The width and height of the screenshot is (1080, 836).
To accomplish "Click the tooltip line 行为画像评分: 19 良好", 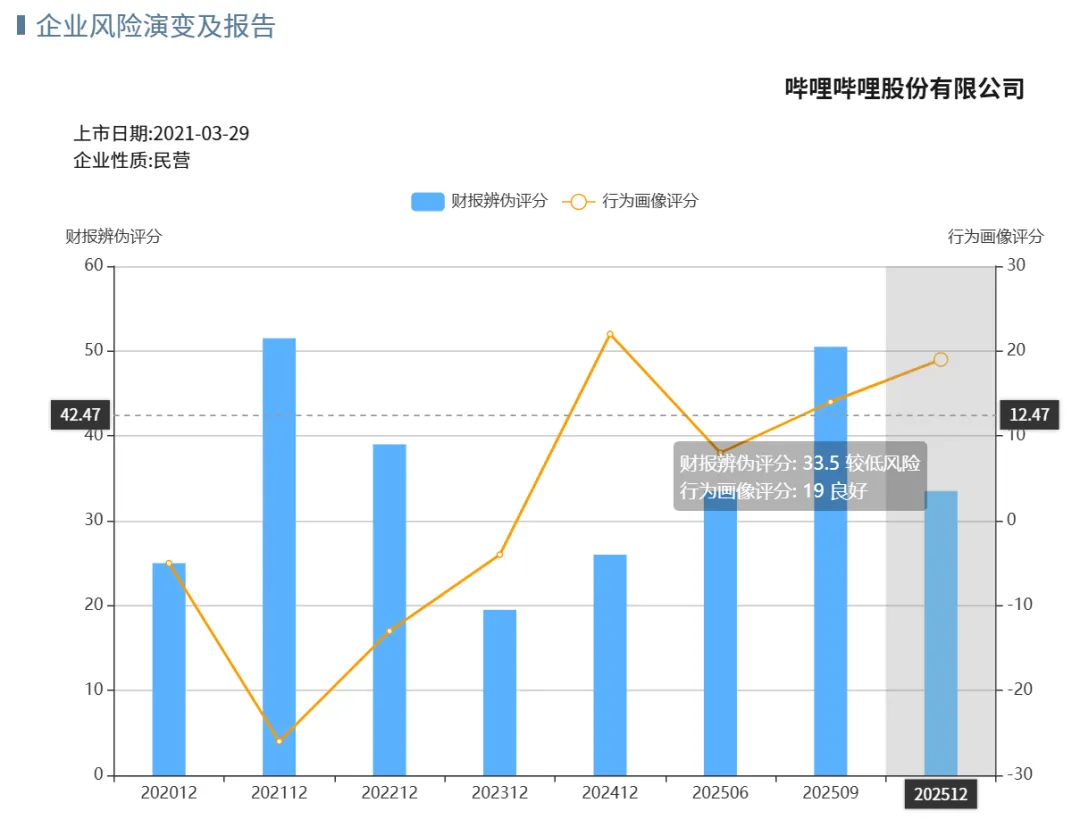I will pos(773,491).
